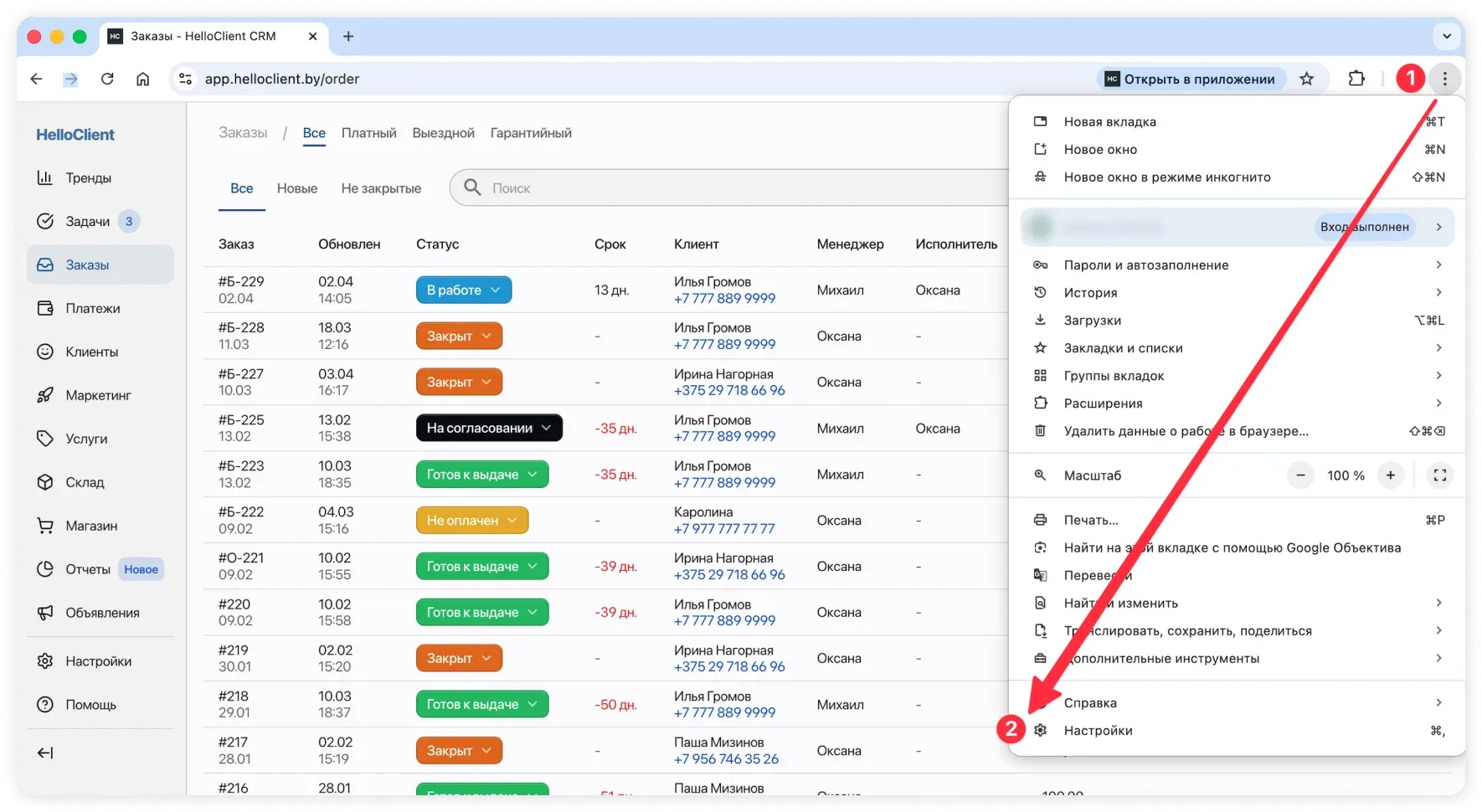Open the Объявления announcements section
This screenshot has height=812, width=1482.
click(x=101, y=613)
